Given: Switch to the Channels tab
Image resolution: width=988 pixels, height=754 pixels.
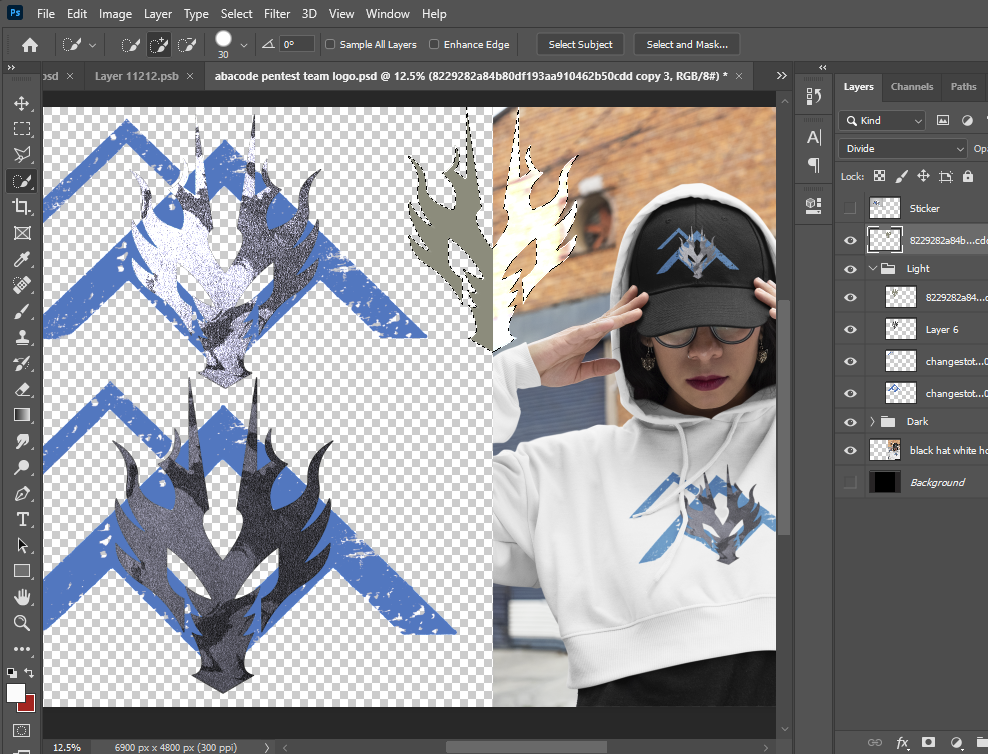Looking at the screenshot, I should [x=911, y=86].
